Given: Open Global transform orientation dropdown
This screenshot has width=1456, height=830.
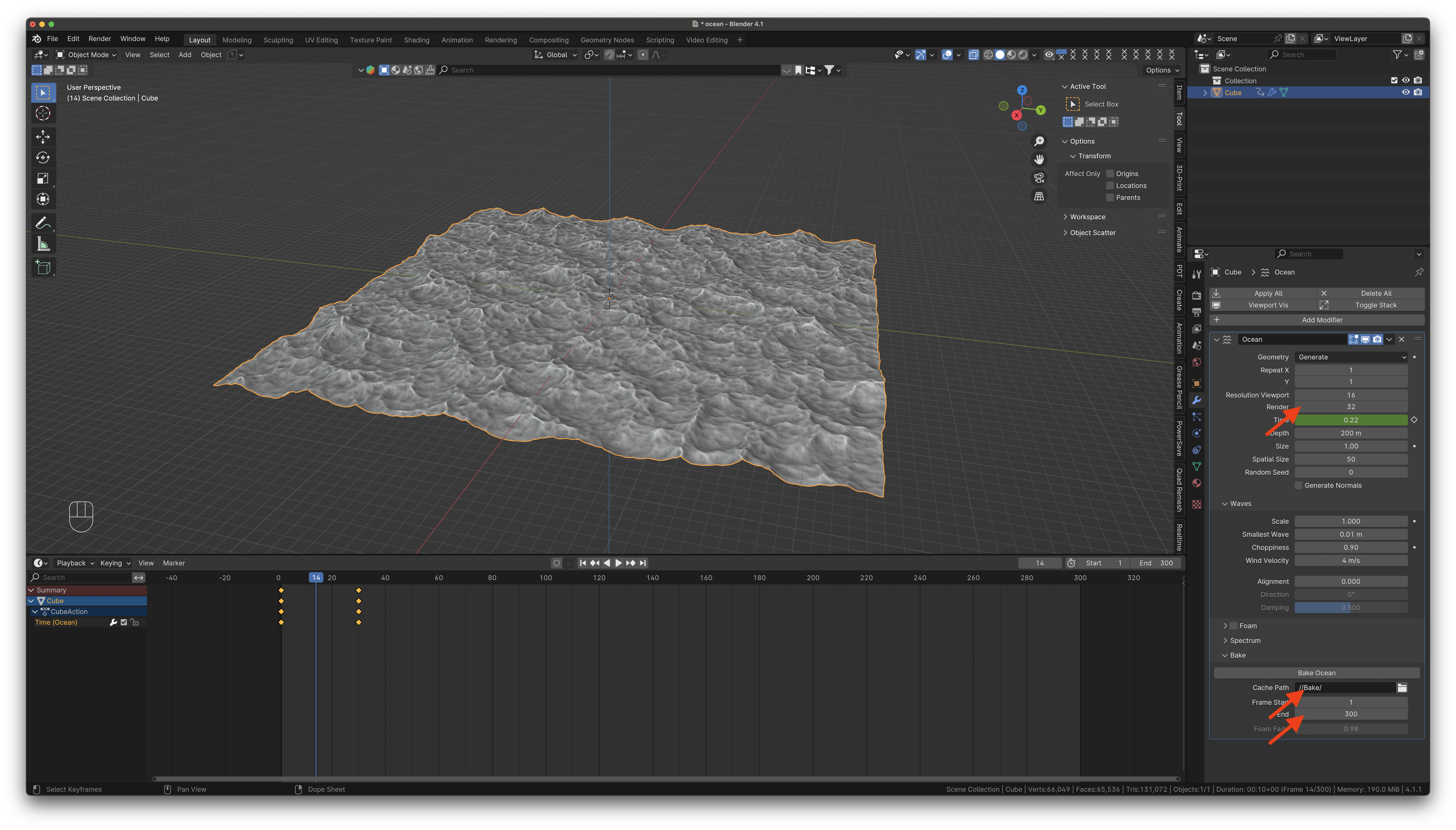Looking at the screenshot, I should [555, 55].
